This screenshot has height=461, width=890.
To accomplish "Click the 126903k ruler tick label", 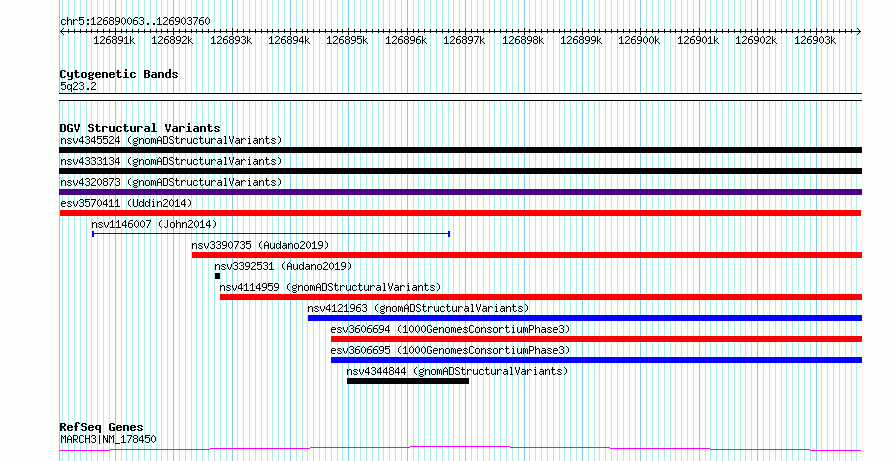I will tap(815, 40).
